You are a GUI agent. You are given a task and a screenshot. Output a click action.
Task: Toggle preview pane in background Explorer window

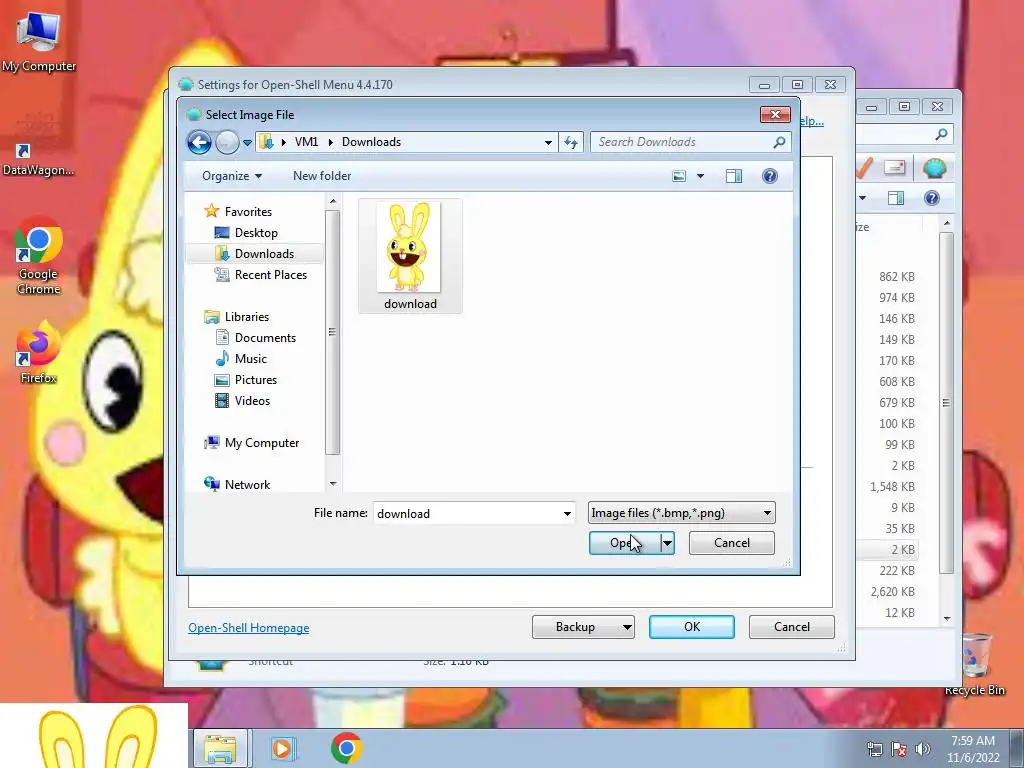pyautogui.click(x=895, y=198)
